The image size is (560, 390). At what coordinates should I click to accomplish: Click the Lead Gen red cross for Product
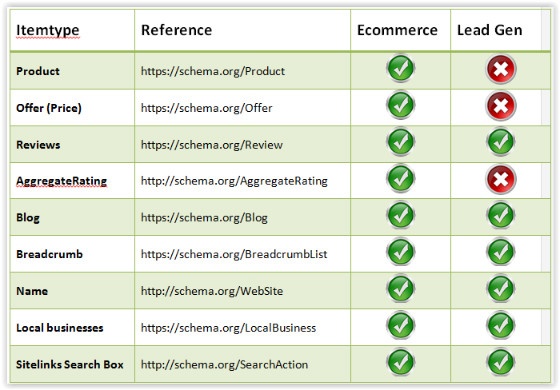click(501, 69)
